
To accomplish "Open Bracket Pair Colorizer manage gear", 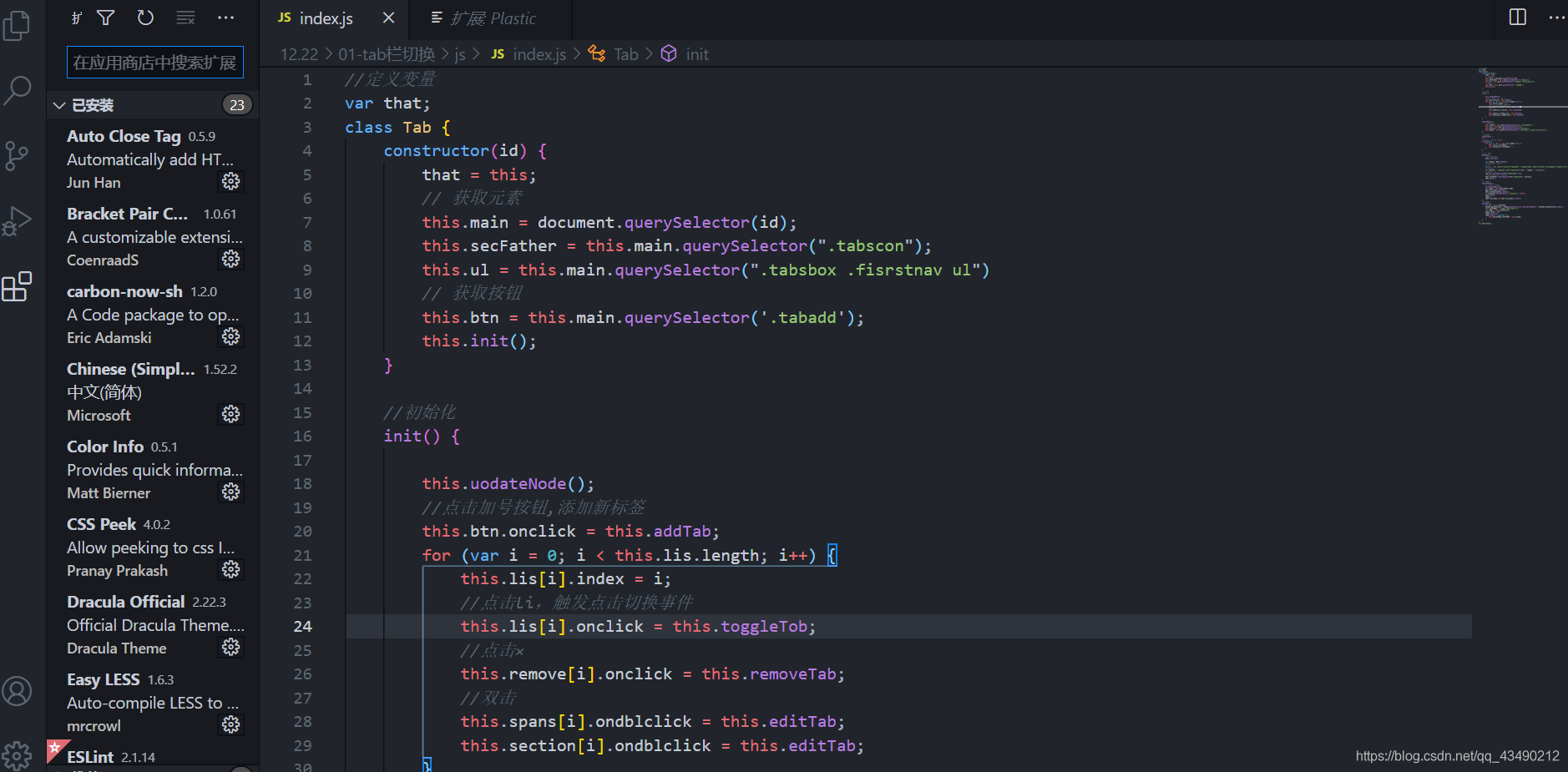I will (x=231, y=259).
